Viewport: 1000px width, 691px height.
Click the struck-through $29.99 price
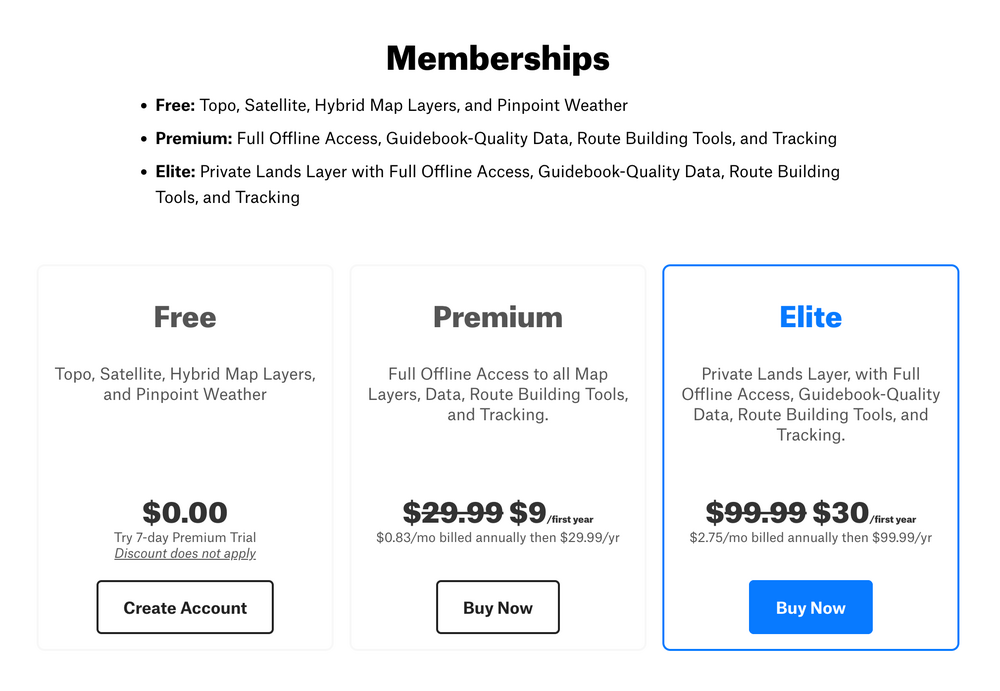pos(453,512)
